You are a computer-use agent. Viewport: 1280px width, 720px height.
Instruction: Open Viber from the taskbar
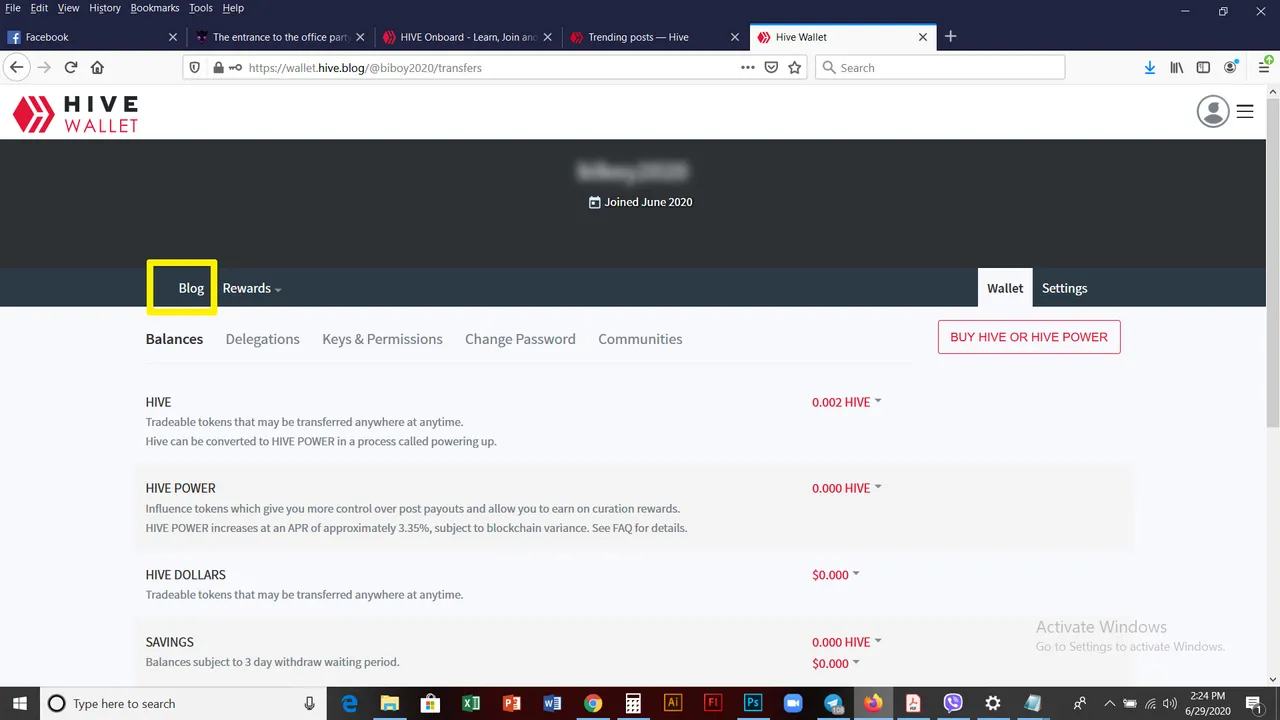click(x=953, y=703)
